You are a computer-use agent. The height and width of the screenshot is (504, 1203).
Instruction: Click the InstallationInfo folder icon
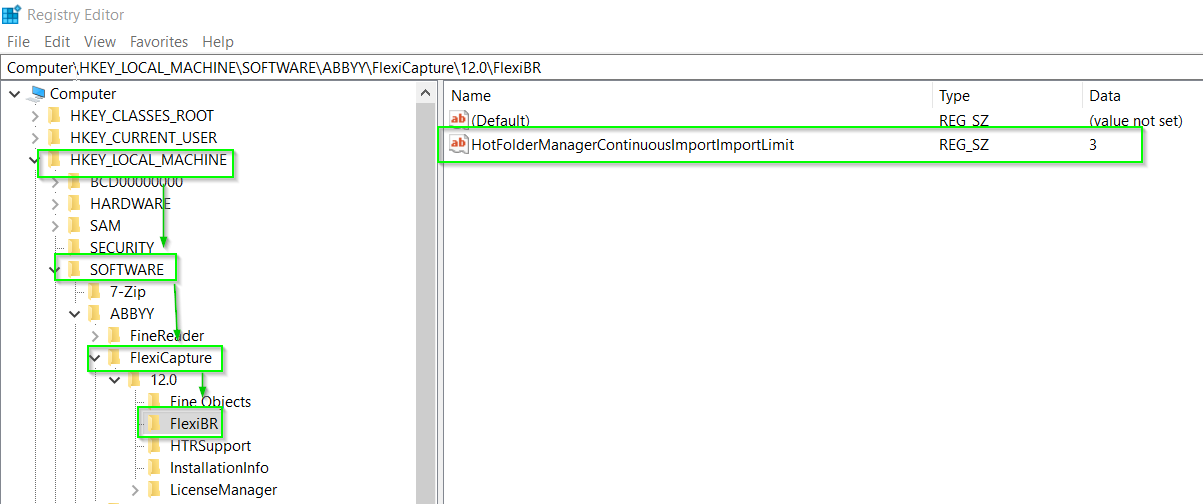click(154, 468)
